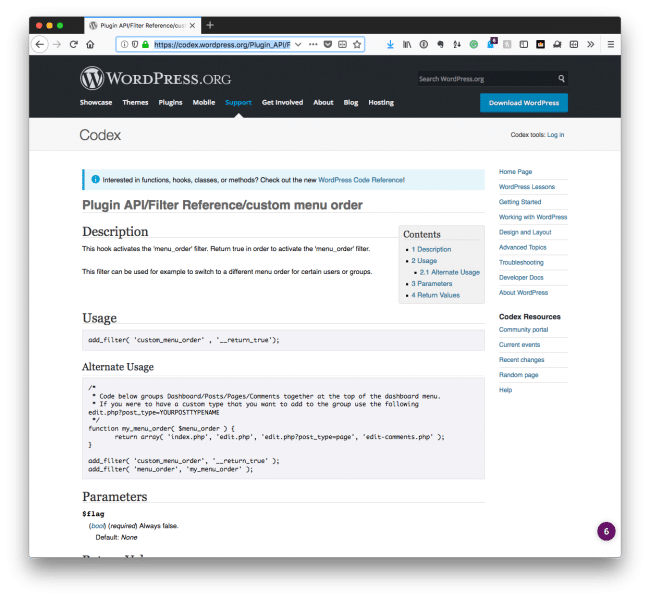Open a new browser tab

click(x=210, y=25)
